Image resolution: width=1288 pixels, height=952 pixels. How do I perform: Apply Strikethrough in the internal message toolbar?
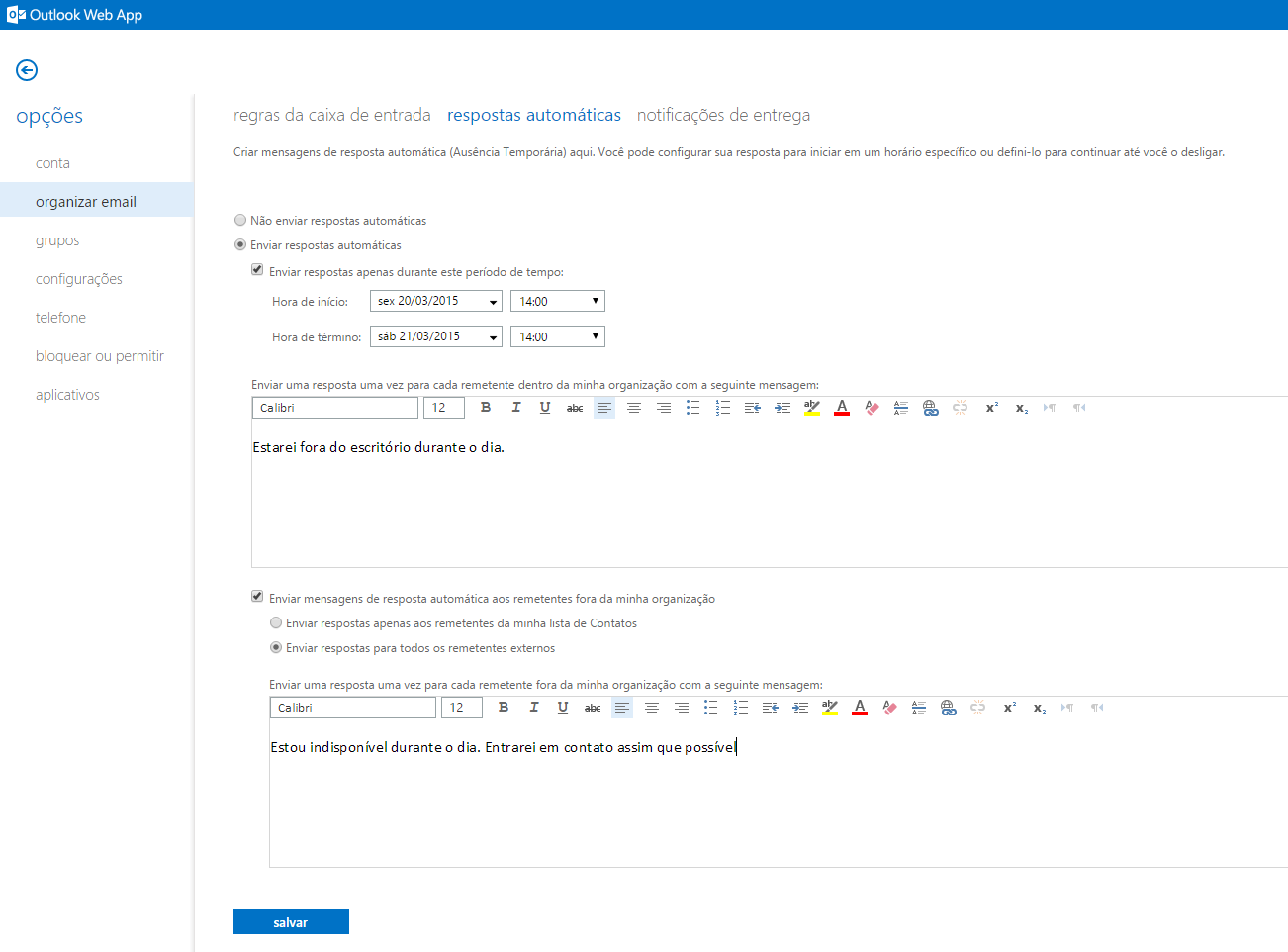pos(575,408)
